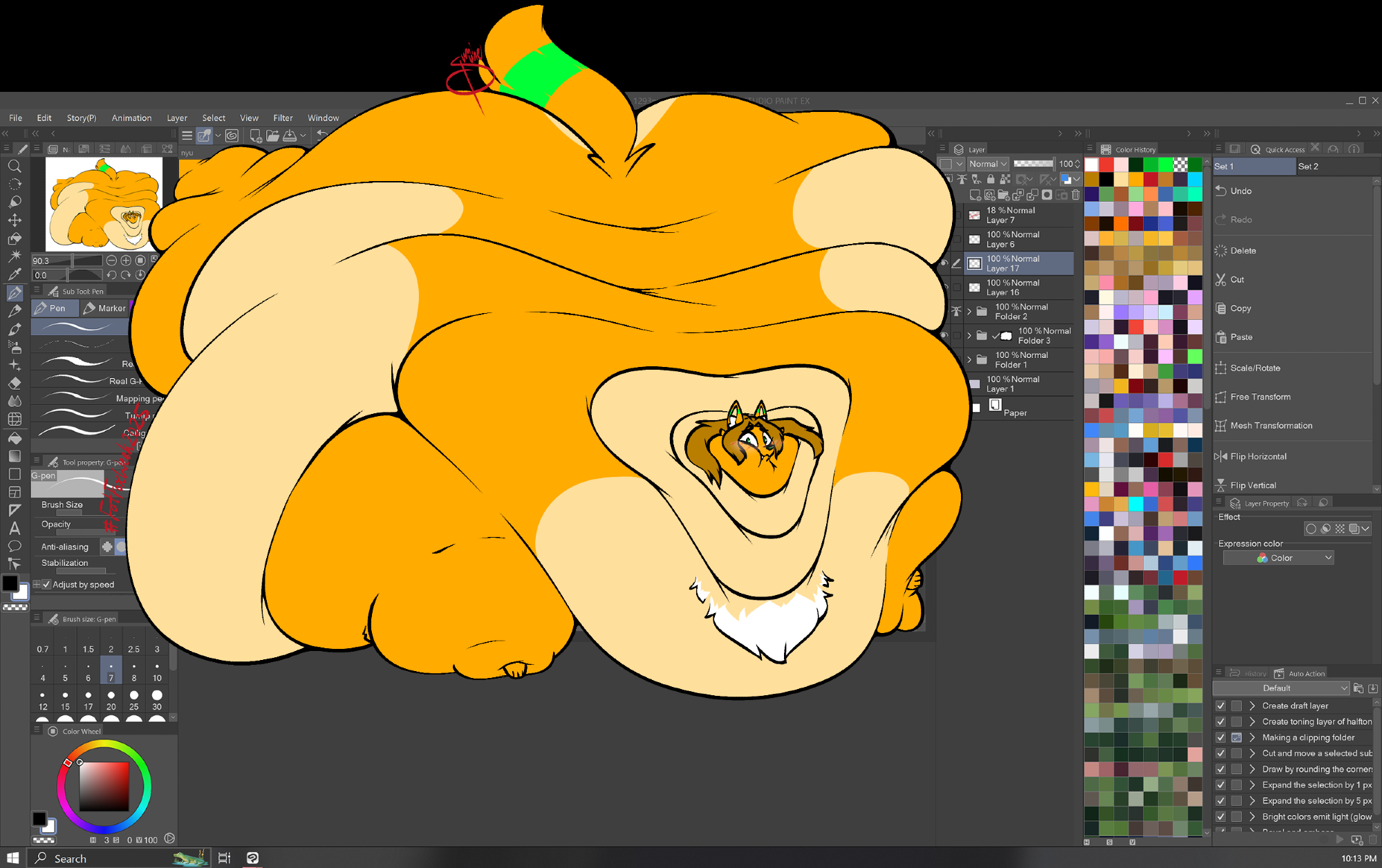Click the Free Transform button
The width and height of the screenshot is (1382, 868).
click(1260, 397)
